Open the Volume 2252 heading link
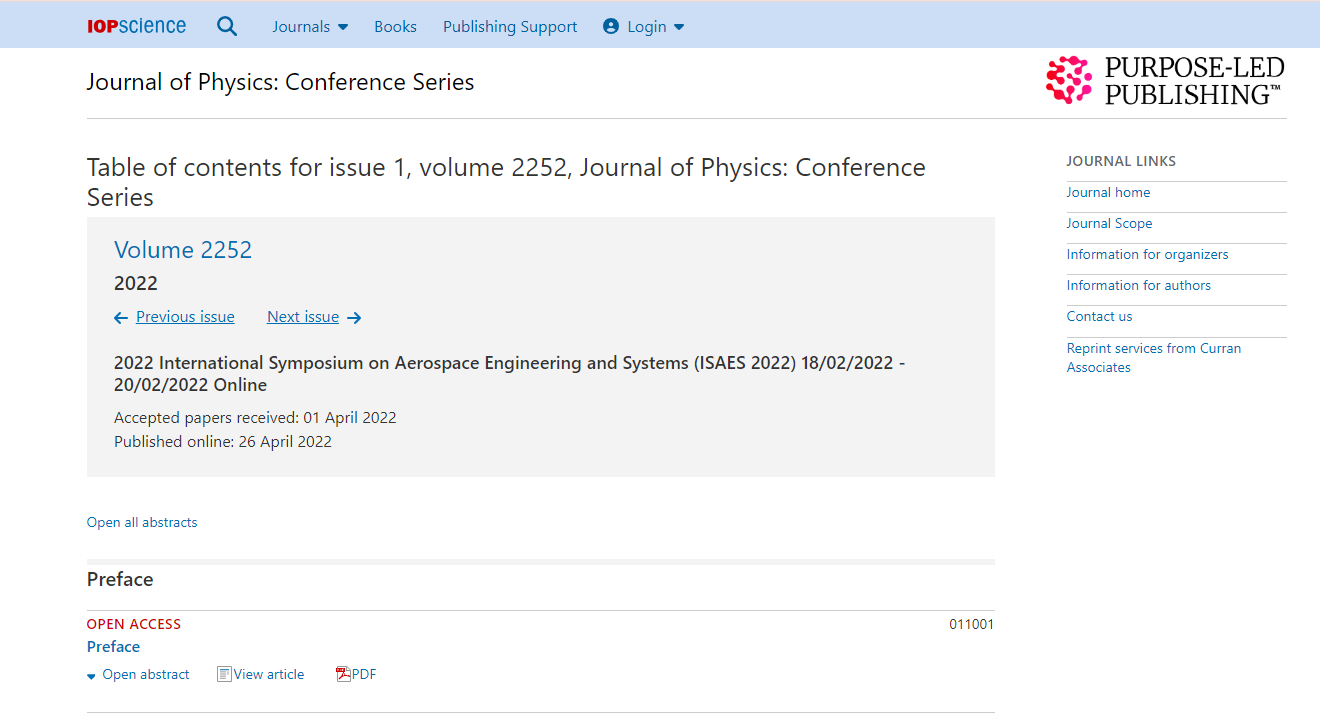1320x715 pixels. pyautogui.click(x=183, y=250)
